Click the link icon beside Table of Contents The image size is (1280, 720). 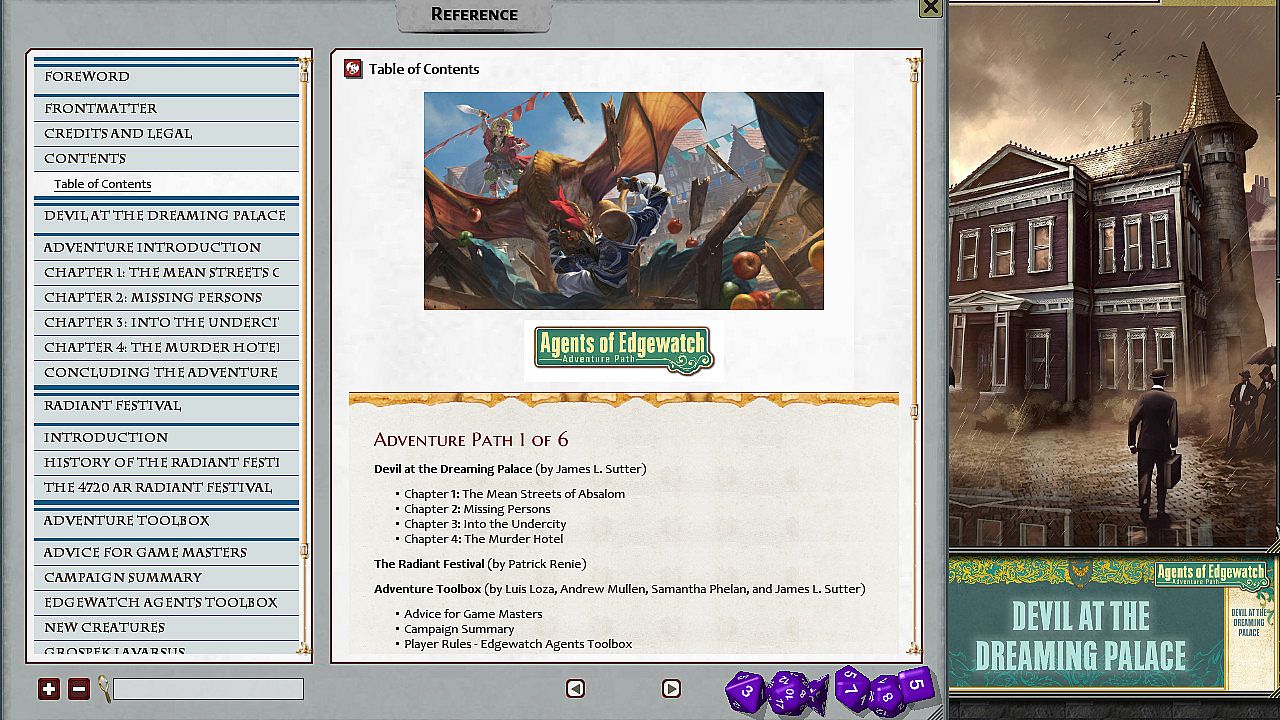pos(353,69)
